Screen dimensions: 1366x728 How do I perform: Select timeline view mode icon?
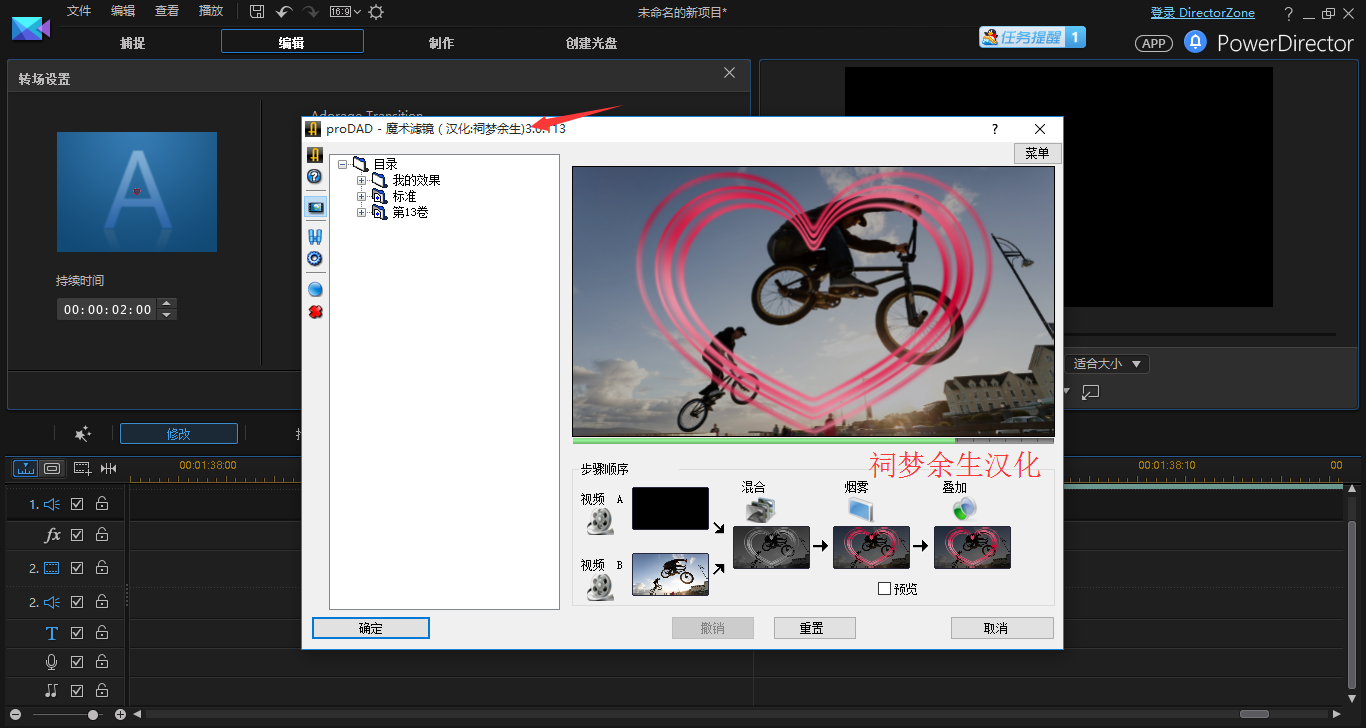[x=25, y=468]
